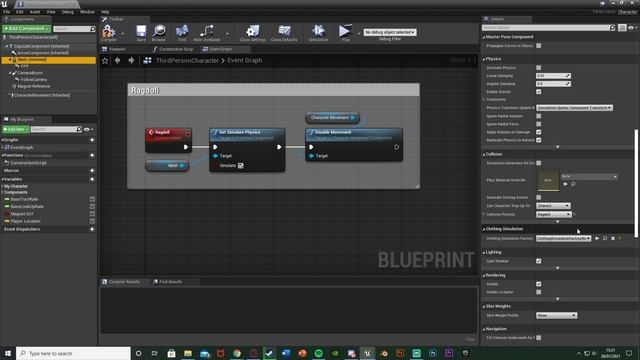Clear the Clothing Simulation Factory value
This screenshot has width=640, height=360.
[x=613, y=238]
